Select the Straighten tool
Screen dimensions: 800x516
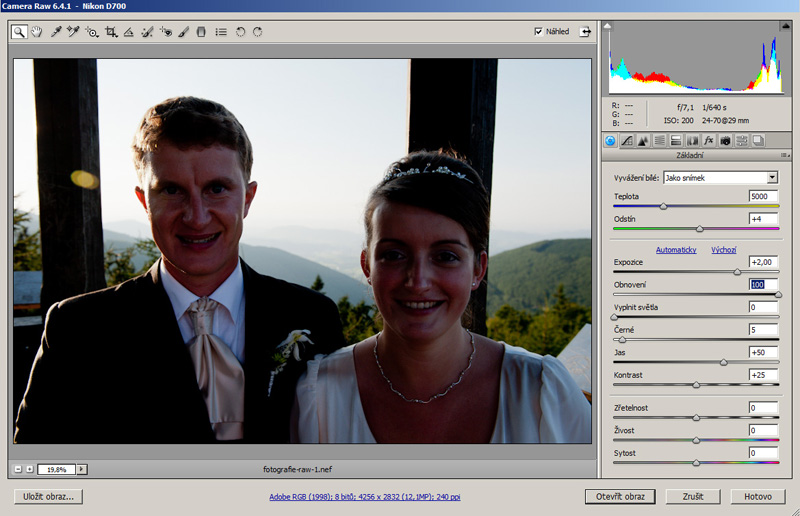click(x=128, y=32)
